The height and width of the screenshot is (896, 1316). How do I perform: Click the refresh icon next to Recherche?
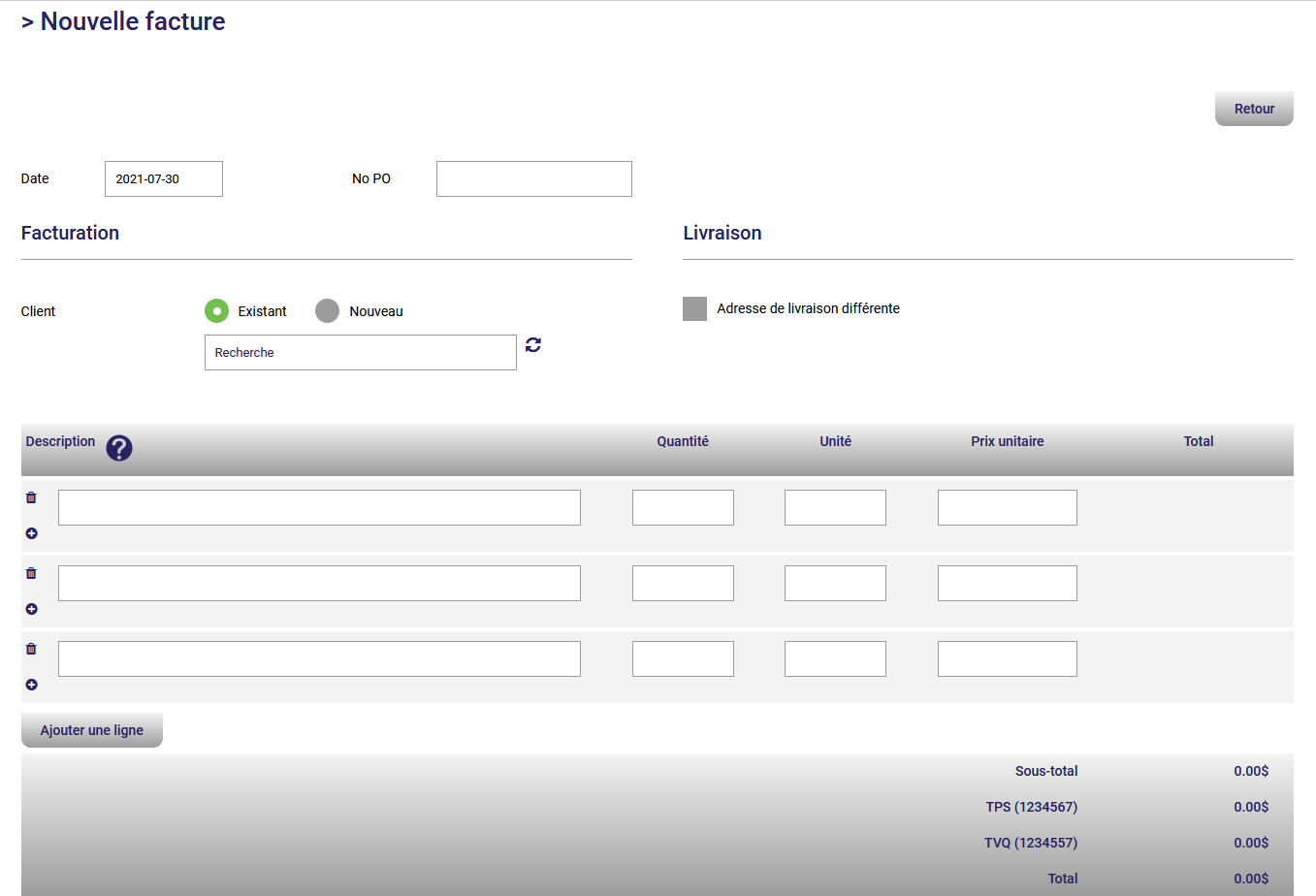click(533, 345)
